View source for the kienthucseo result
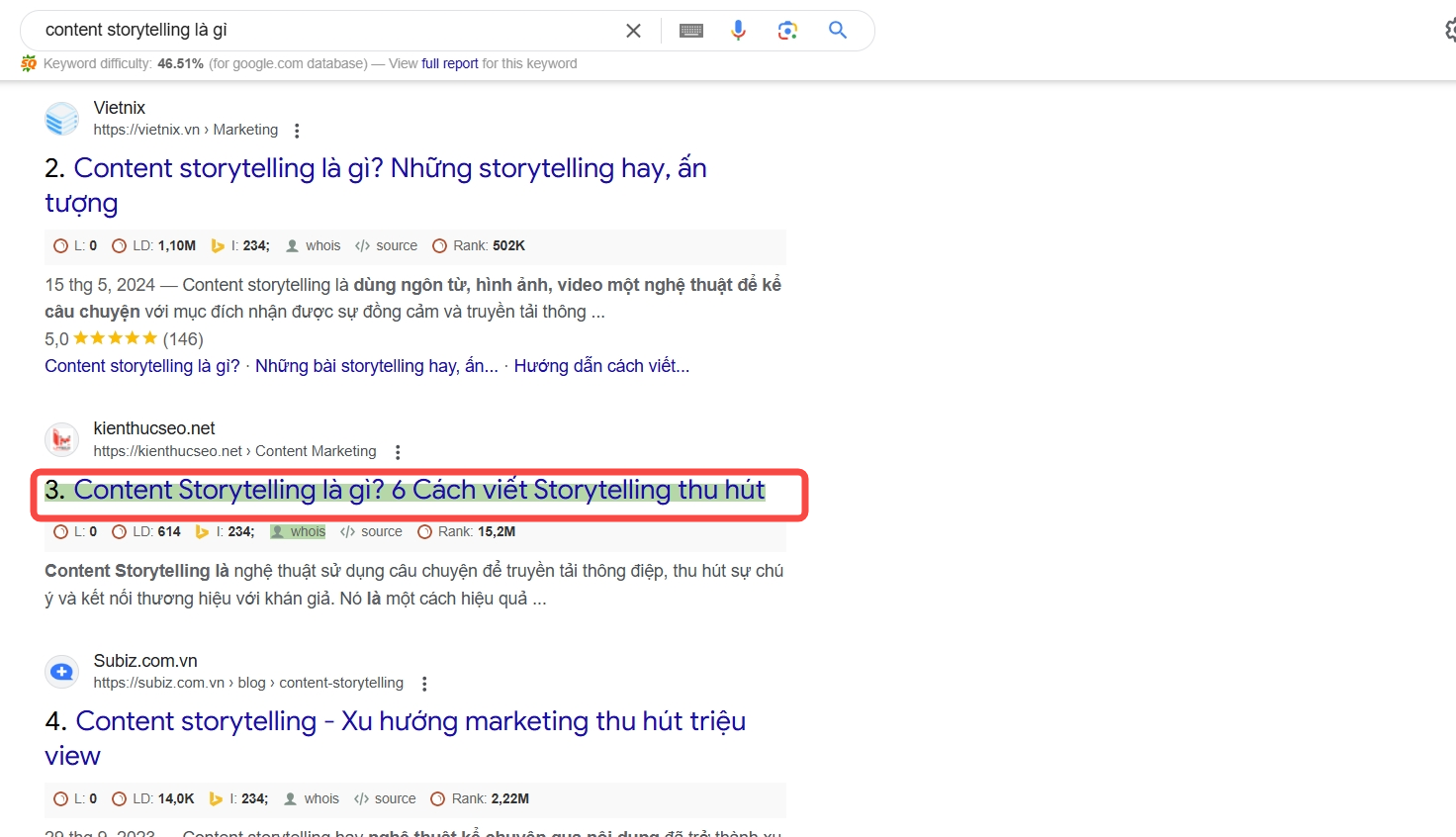Image resolution: width=1456 pixels, height=837 pixels. [x=371, y=531]
